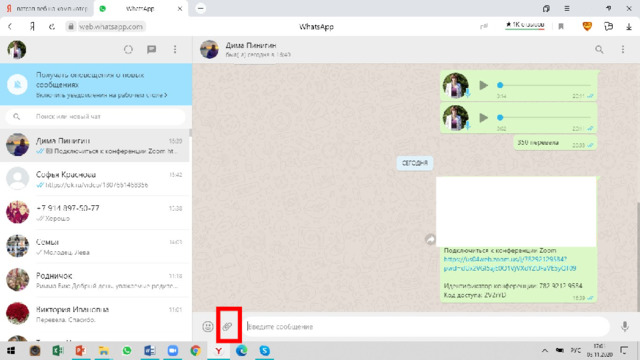Show hidden system tray icons
640x360 pixels.
tap(544, 351)
